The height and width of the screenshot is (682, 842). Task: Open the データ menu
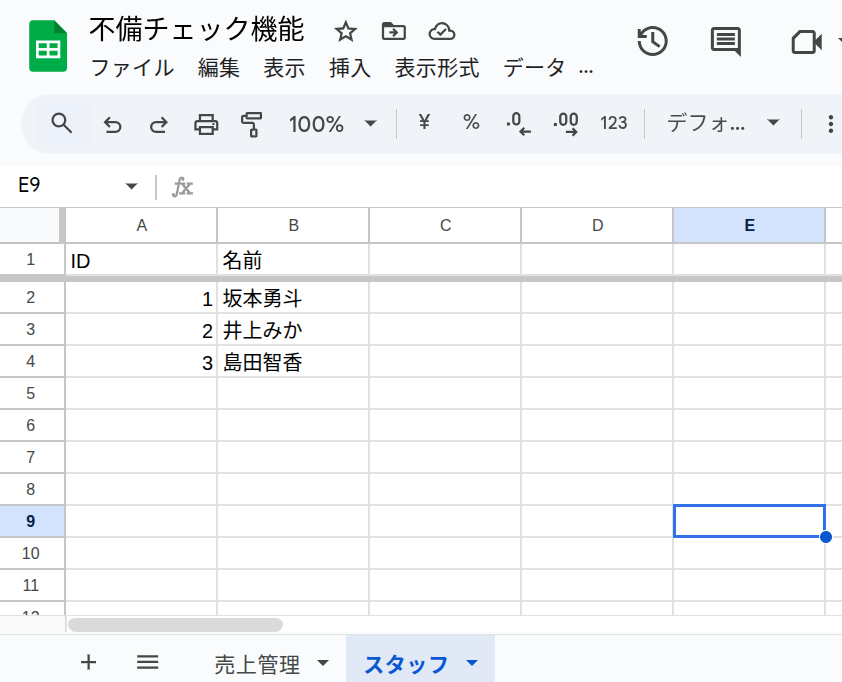coord(536,68)
